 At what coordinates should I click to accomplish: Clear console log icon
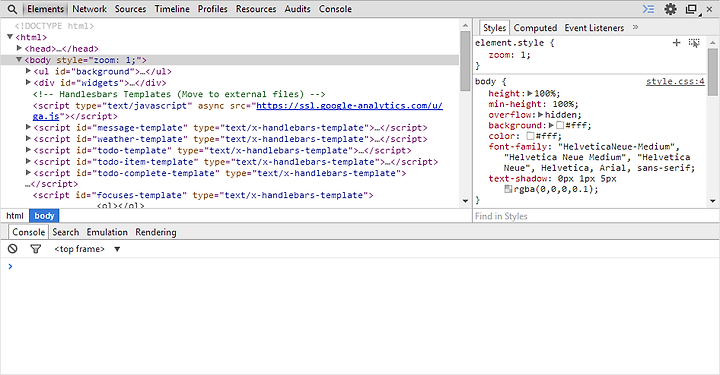(12, 249)
